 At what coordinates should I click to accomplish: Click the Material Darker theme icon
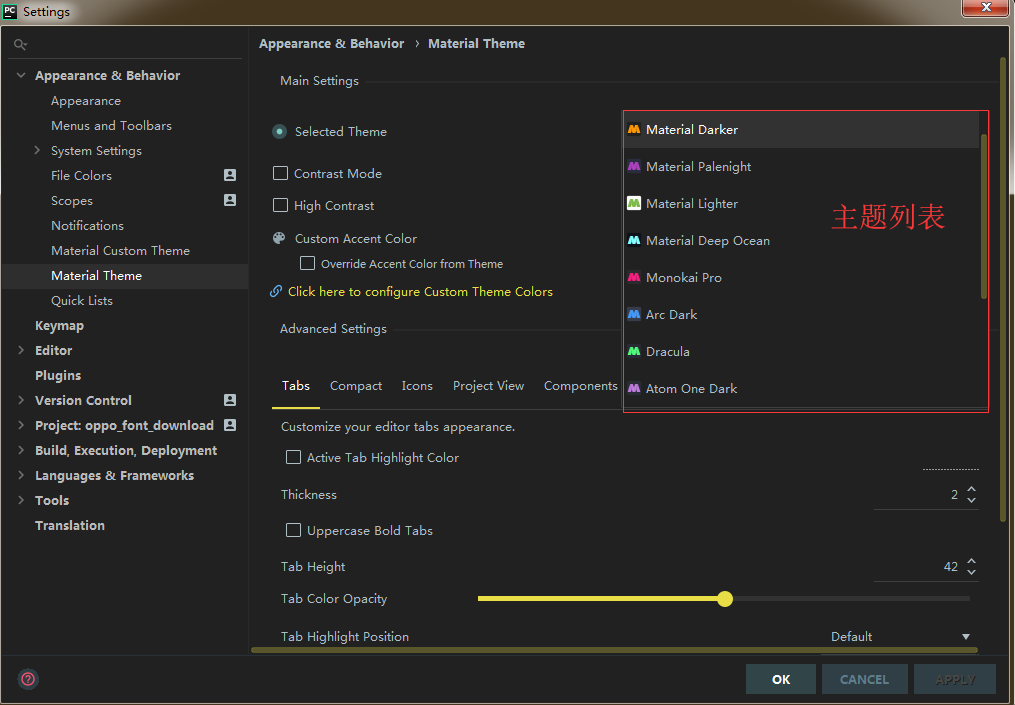(x=634, y=129)
